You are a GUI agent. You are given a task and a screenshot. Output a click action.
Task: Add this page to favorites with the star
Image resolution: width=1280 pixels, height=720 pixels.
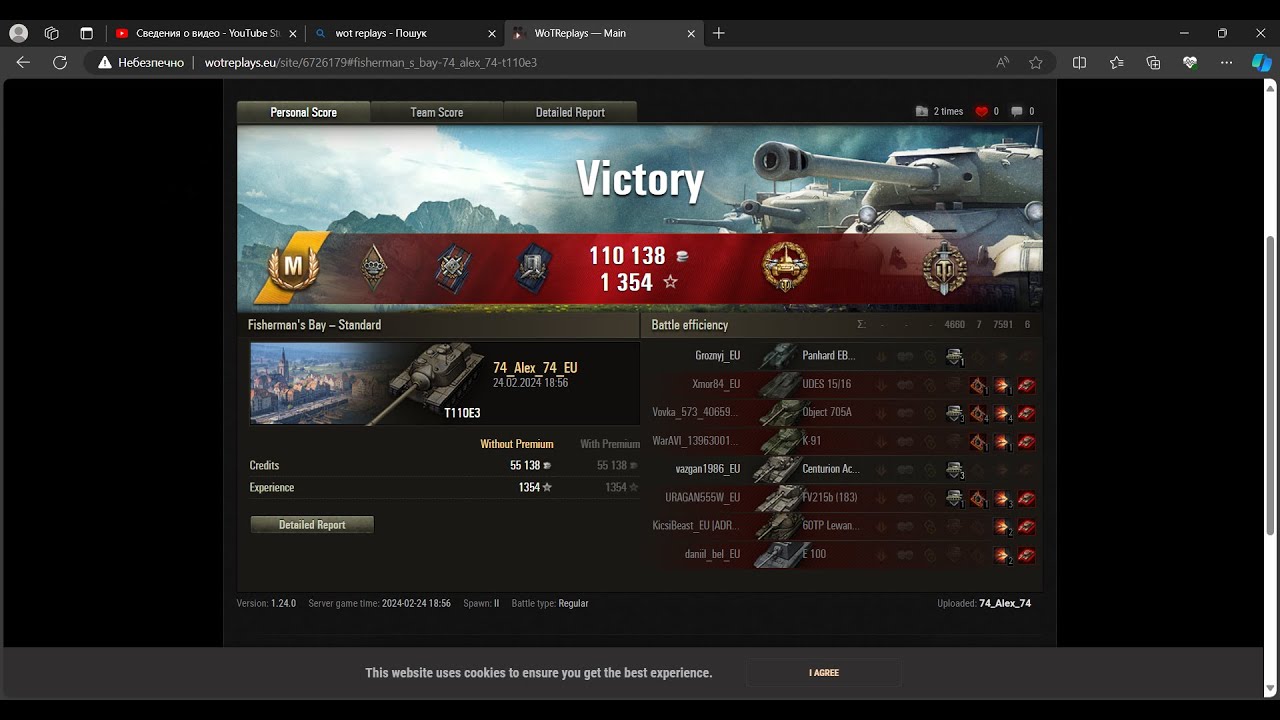click(x=1036, y=62)
